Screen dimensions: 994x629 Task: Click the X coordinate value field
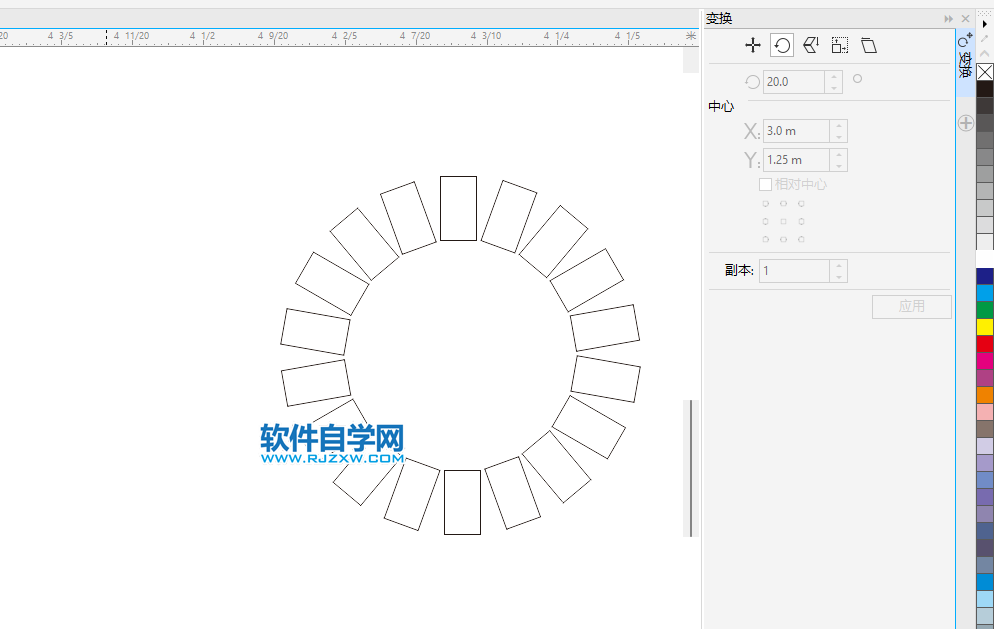pyautogui.click(x=795, y=131)
